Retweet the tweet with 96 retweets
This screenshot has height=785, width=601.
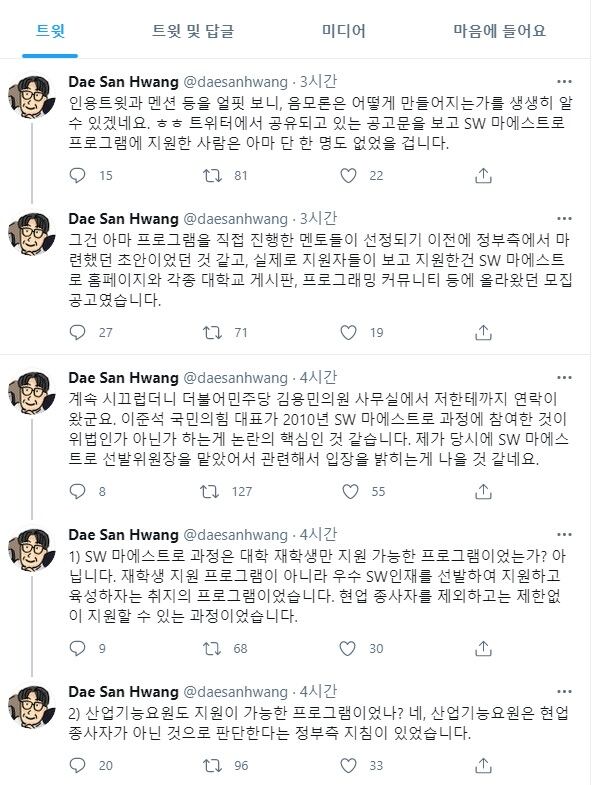pos(211,767)
